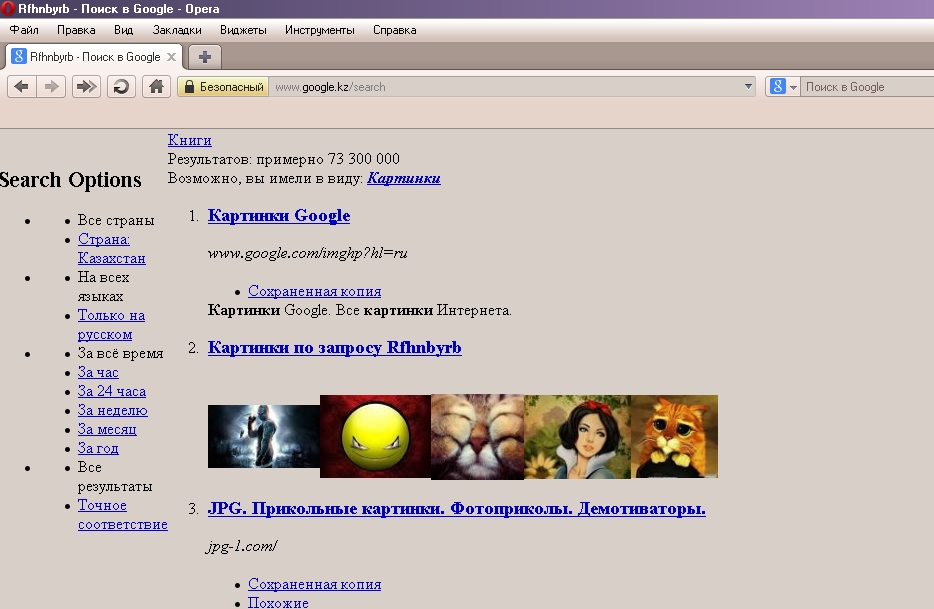Viewport: 934px width, 609px height.
Task: Filter results Только на русском
Action: click(x=111, y=325)
